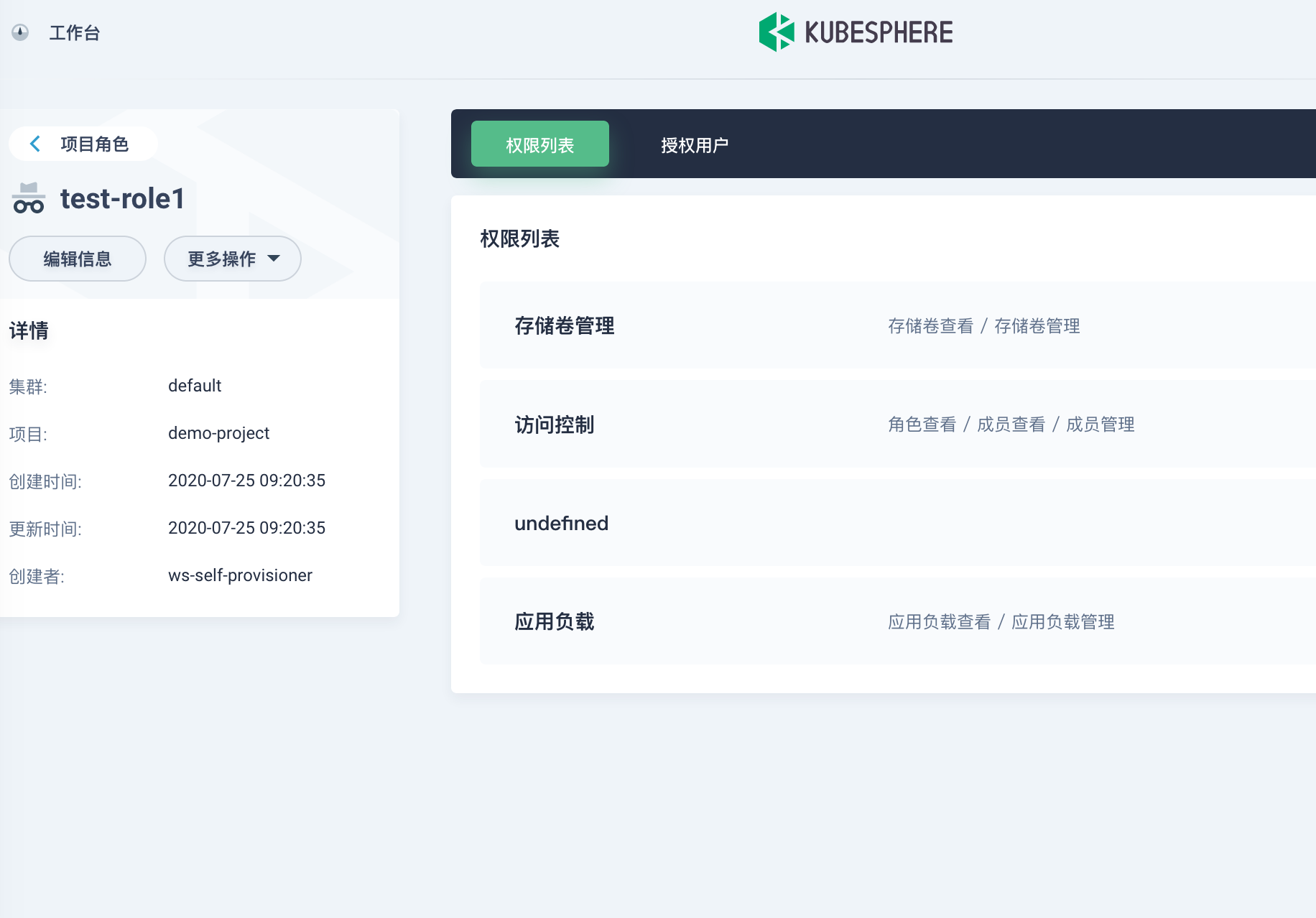This screenshot has height=918, width=1316.
Task: Click the 详情 section heading
Action: pos(29,330)
